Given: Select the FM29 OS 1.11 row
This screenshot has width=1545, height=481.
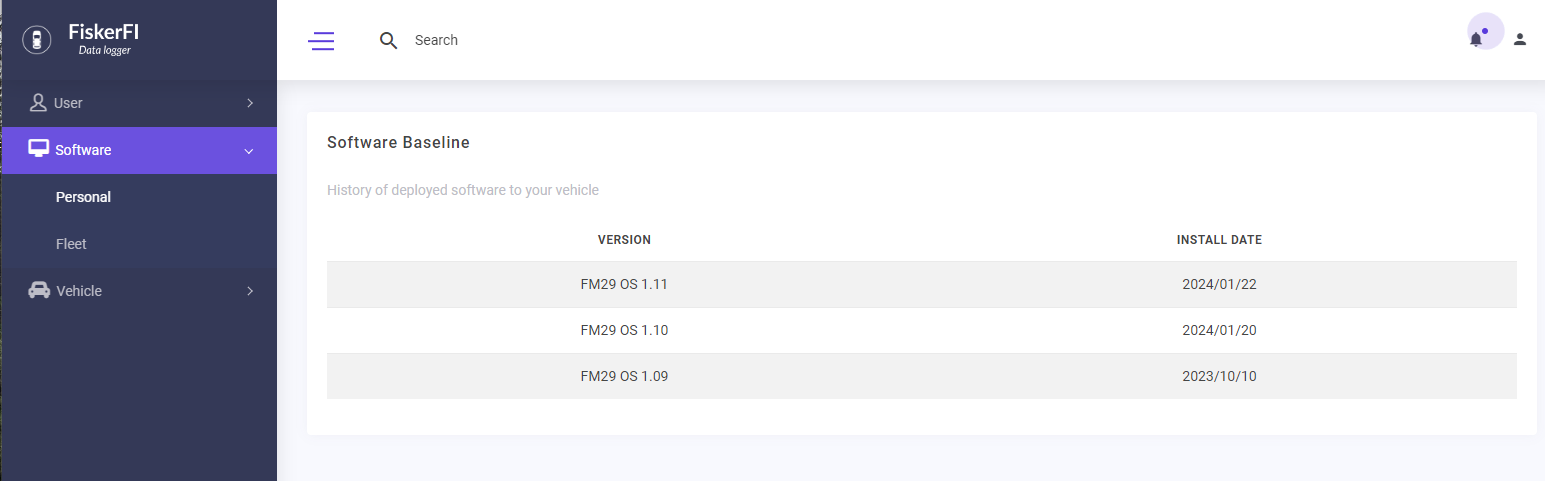Looking at the screenshot, I should (921, 284).
